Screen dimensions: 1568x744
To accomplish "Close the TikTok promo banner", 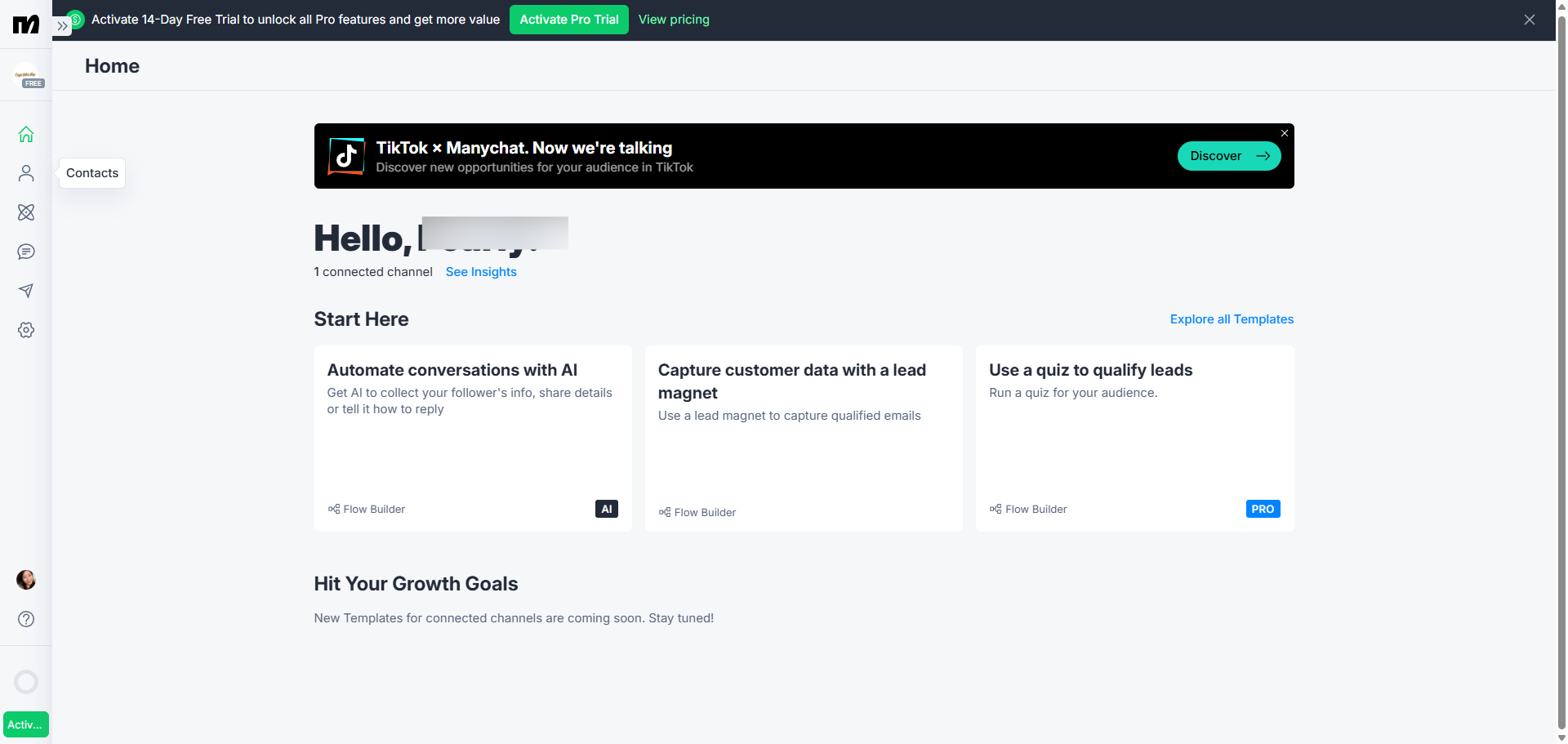I will pyautogui.click(x=1284, y=133).
